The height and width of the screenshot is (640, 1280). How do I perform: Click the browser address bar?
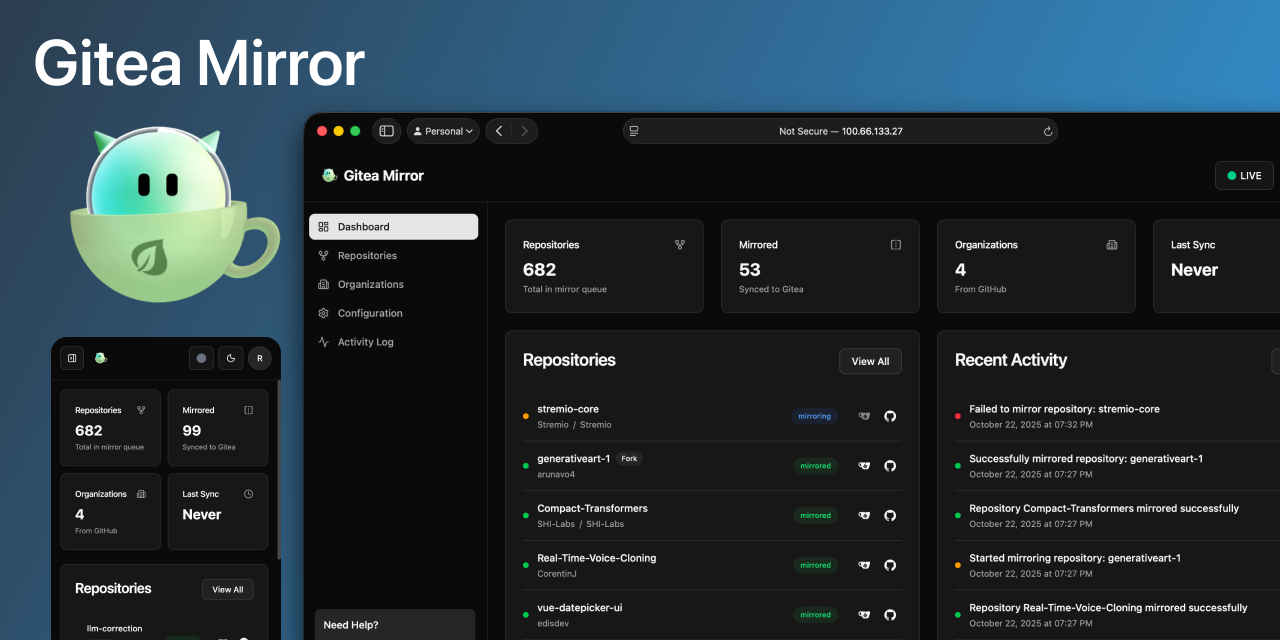[840, 131]
